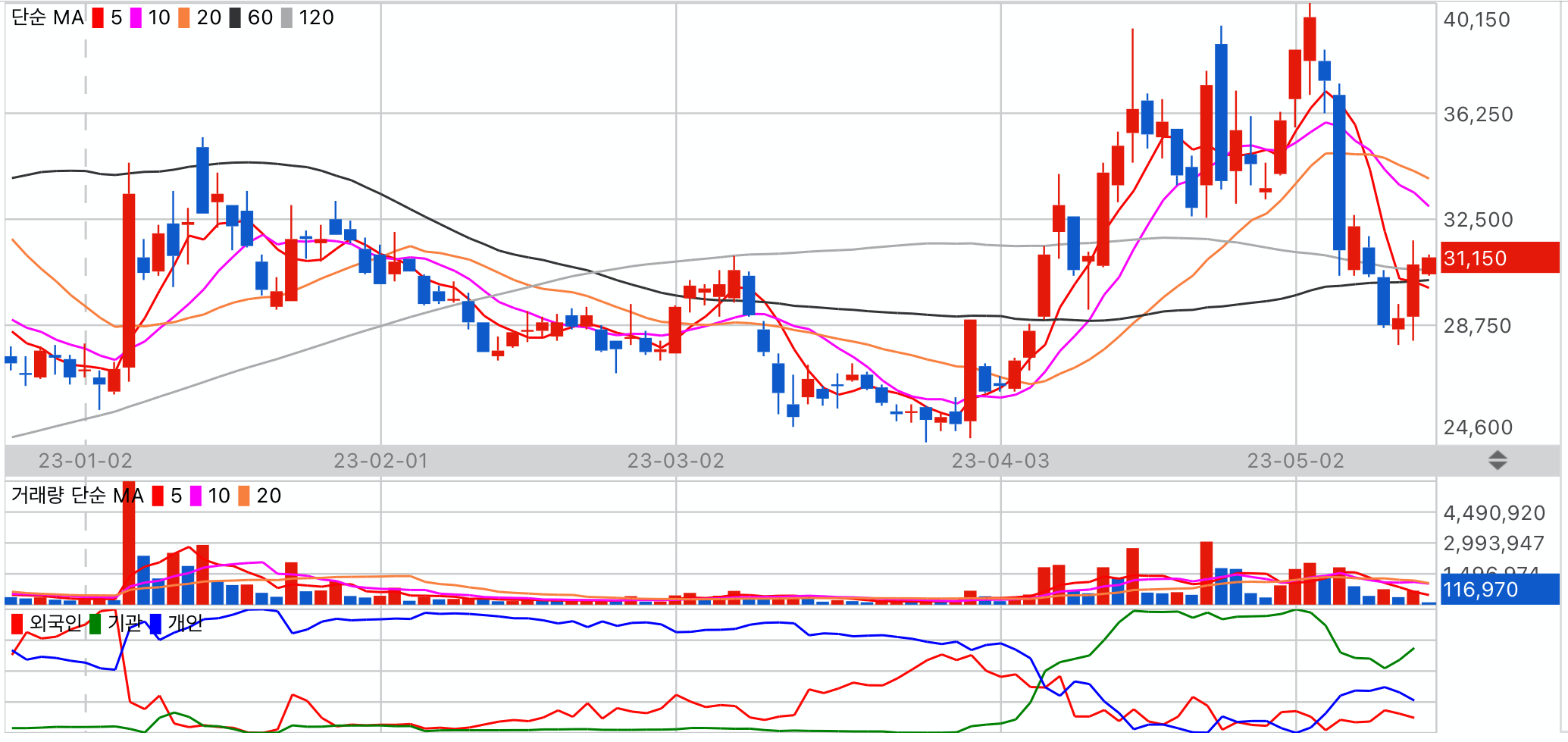Select the 단순 MA legend label
1568x742 pixels.
tap(48, 17)
